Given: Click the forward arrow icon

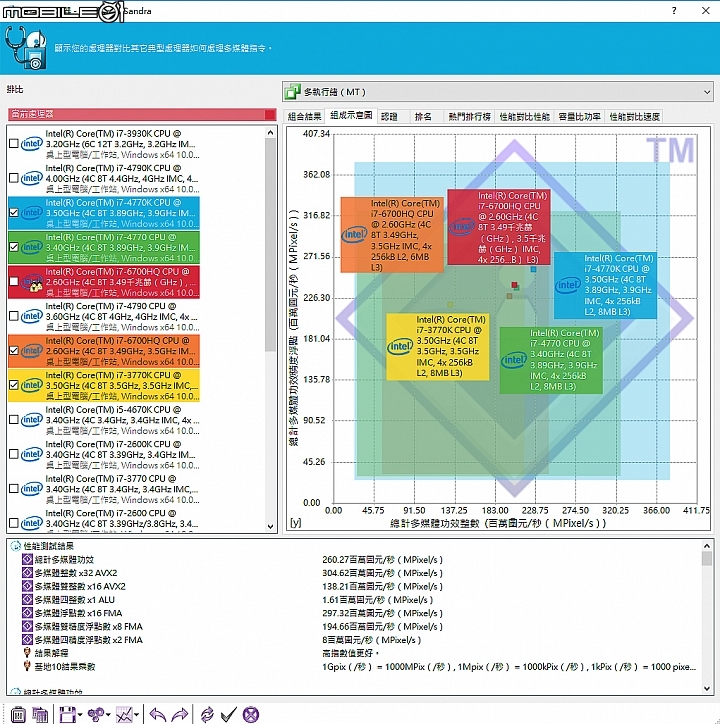Looking at the screenshot, I should (180, 714).
